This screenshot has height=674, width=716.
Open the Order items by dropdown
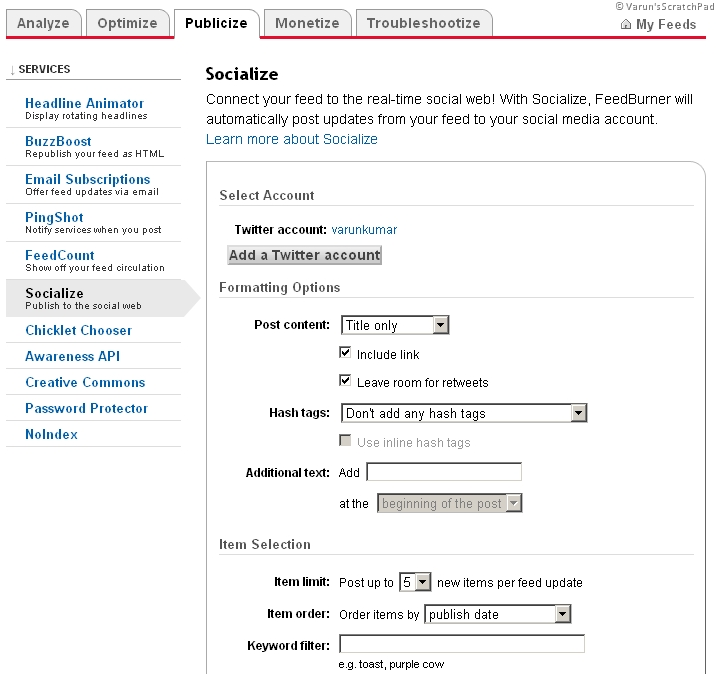point(498,614)
